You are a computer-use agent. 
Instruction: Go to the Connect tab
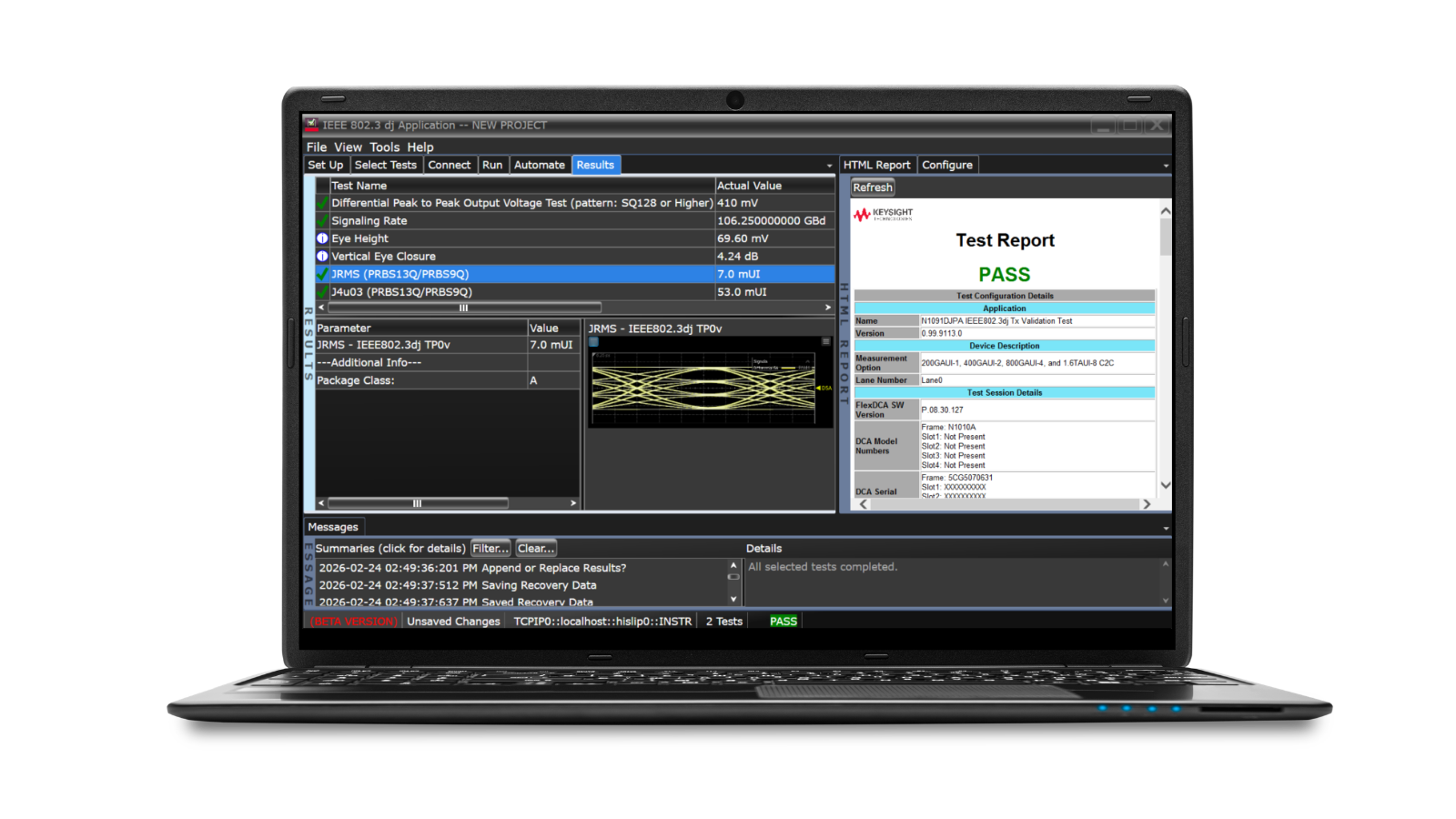[450, 165]
